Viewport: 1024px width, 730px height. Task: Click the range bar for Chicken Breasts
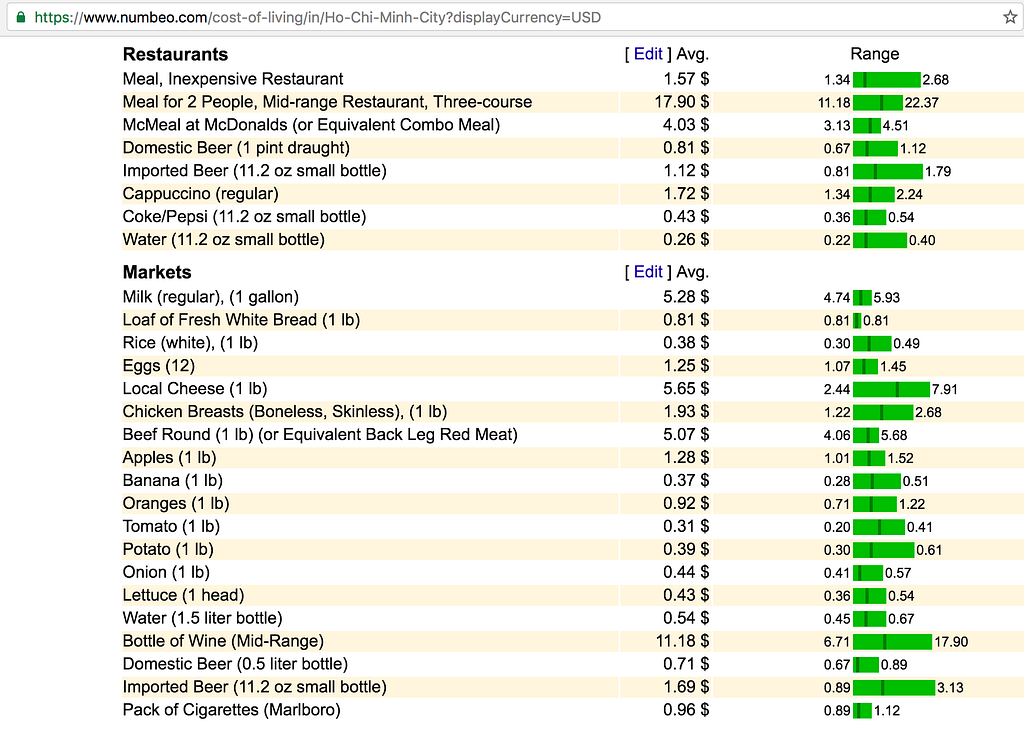pyautogui.click(x=883, y=413)
